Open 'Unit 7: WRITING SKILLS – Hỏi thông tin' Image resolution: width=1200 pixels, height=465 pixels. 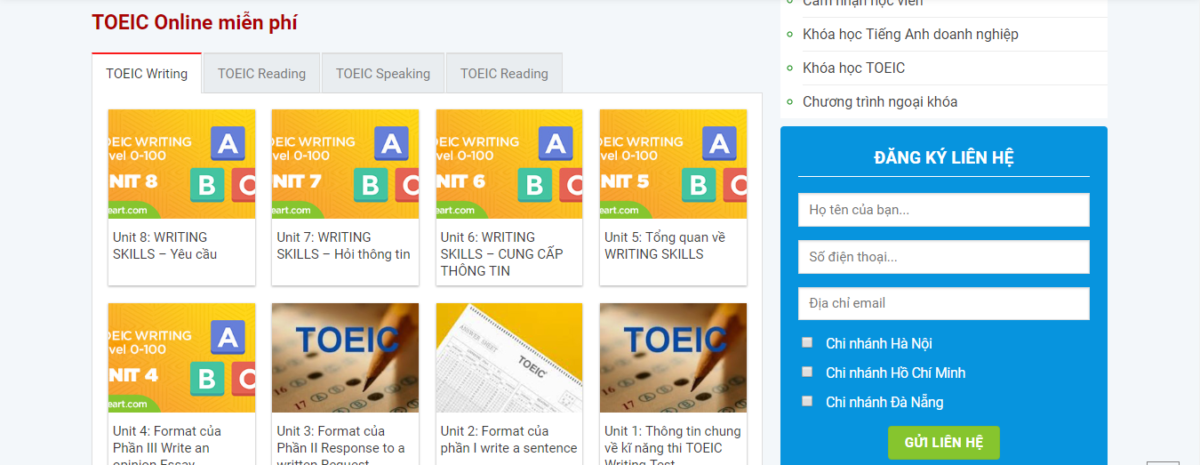343,245
